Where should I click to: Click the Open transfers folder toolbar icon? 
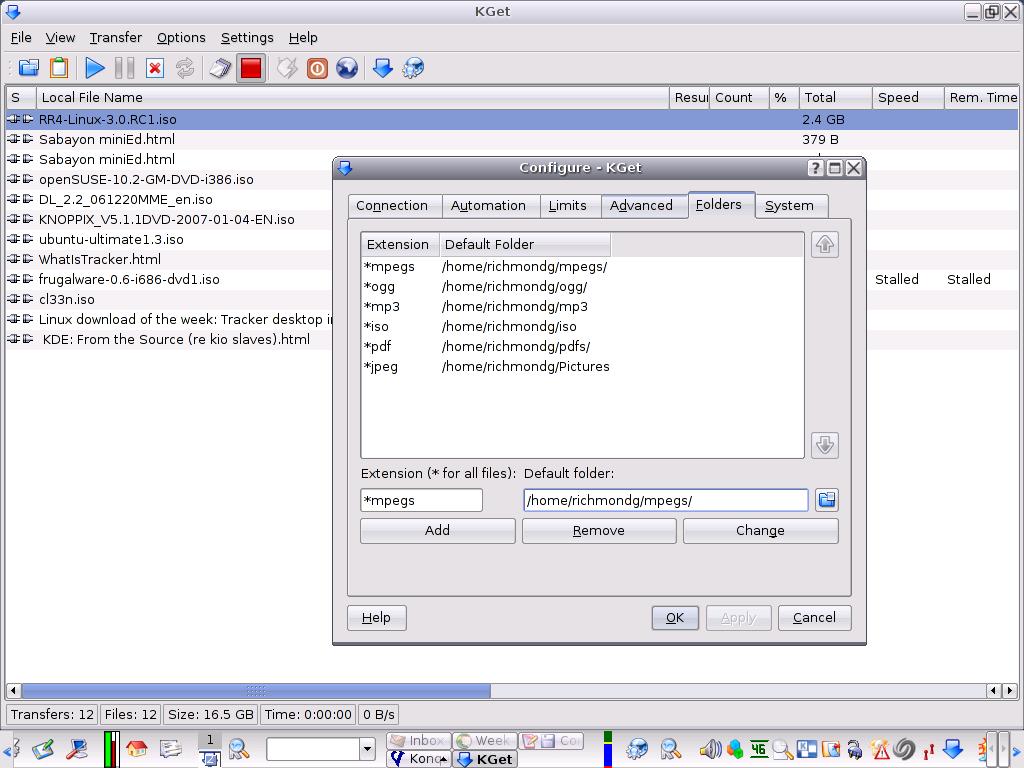(x=29, y=68)
